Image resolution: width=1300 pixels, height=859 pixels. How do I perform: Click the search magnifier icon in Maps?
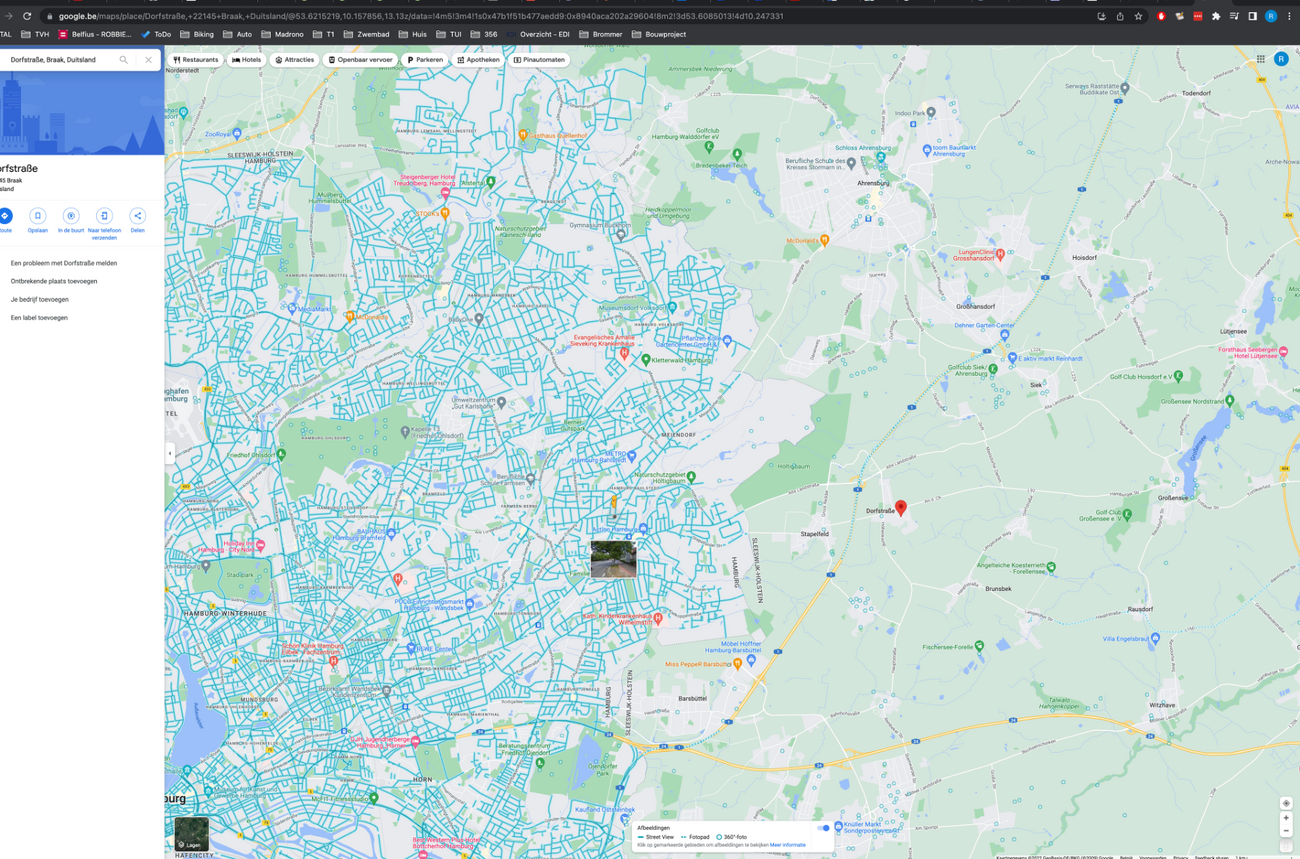point(124,60)
